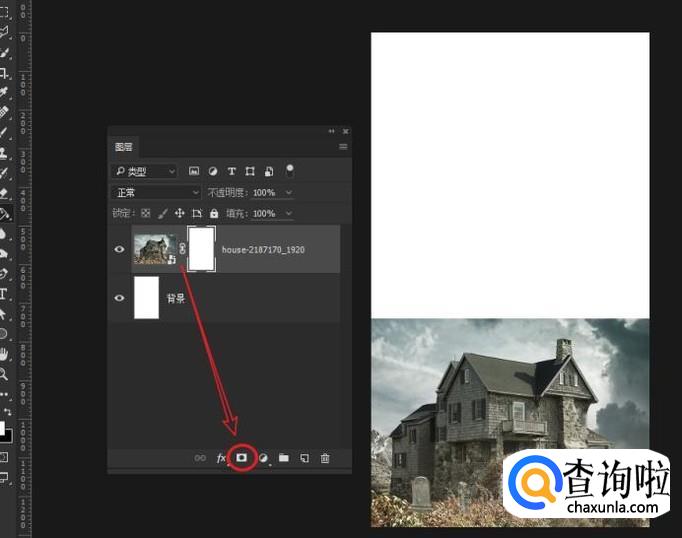Select the 图层 panel tab
The image size is (682, 538).
coord(124,147)
